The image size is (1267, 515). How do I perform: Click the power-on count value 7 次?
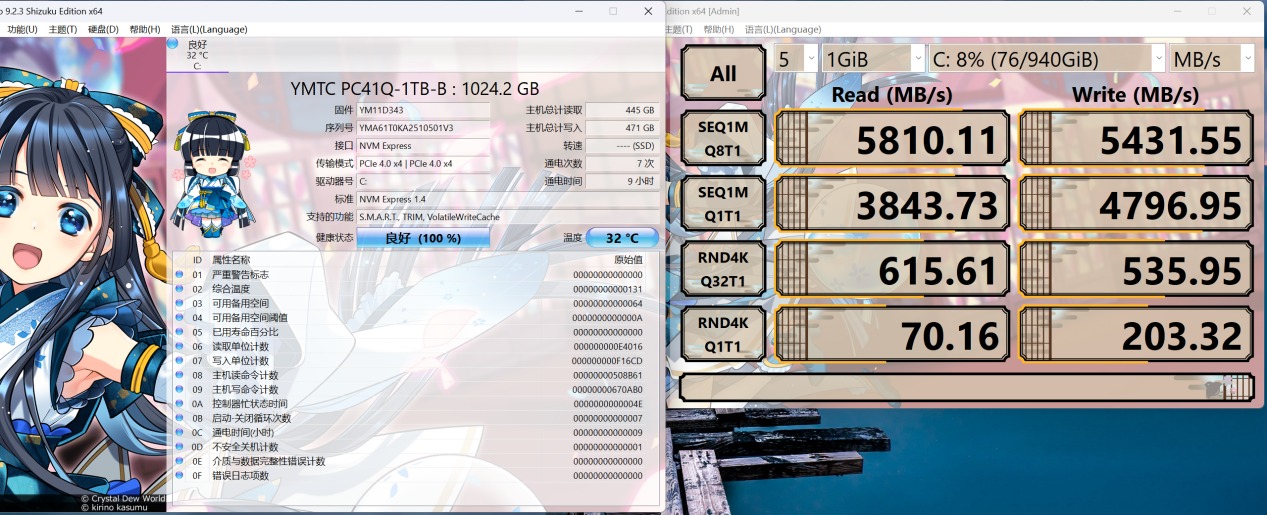622,163
